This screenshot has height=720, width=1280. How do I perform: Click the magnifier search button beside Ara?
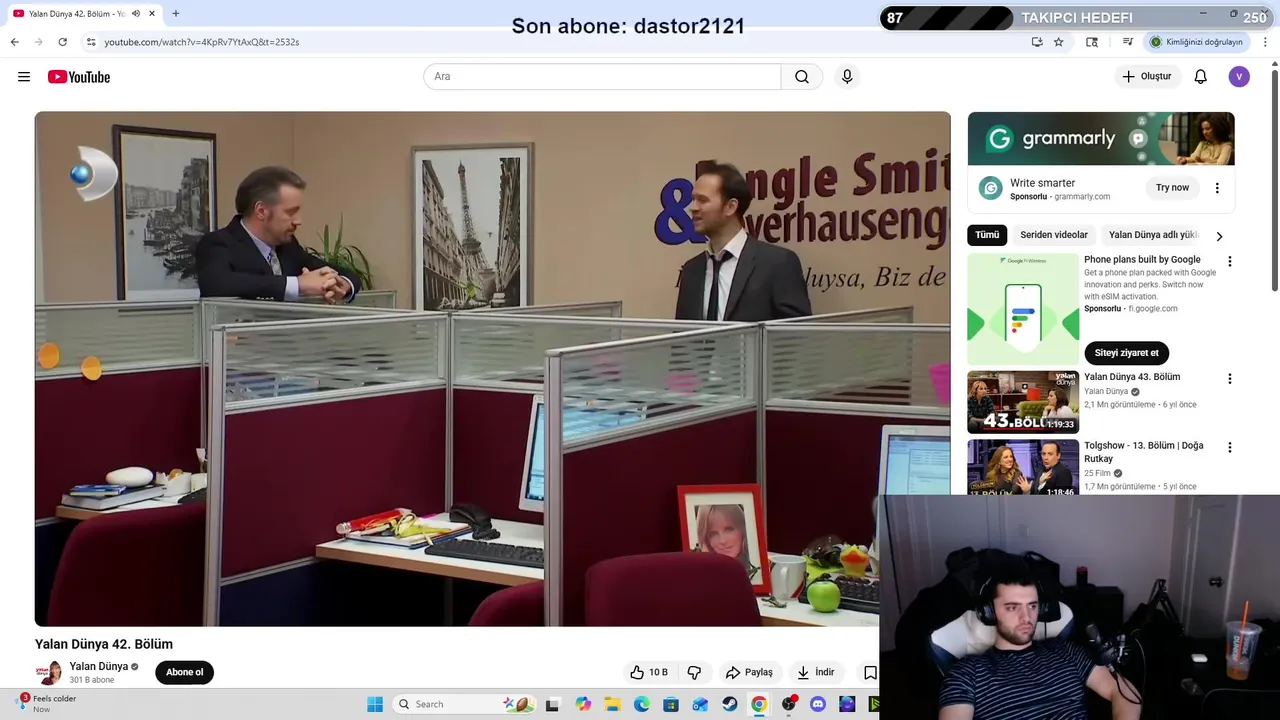(x=802, y=77)
